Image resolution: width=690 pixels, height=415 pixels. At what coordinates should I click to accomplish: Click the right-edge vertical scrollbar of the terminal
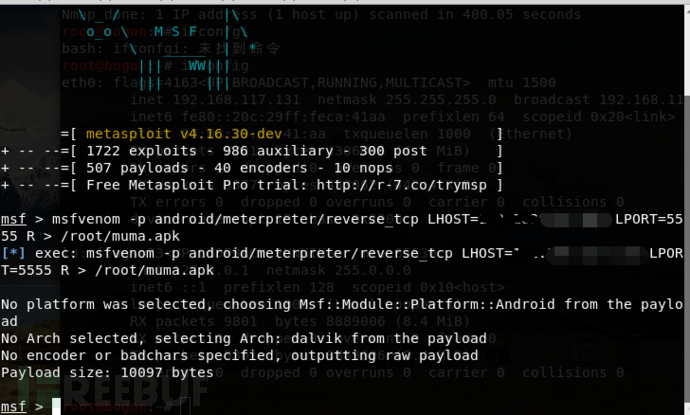[x=687, y=210]
